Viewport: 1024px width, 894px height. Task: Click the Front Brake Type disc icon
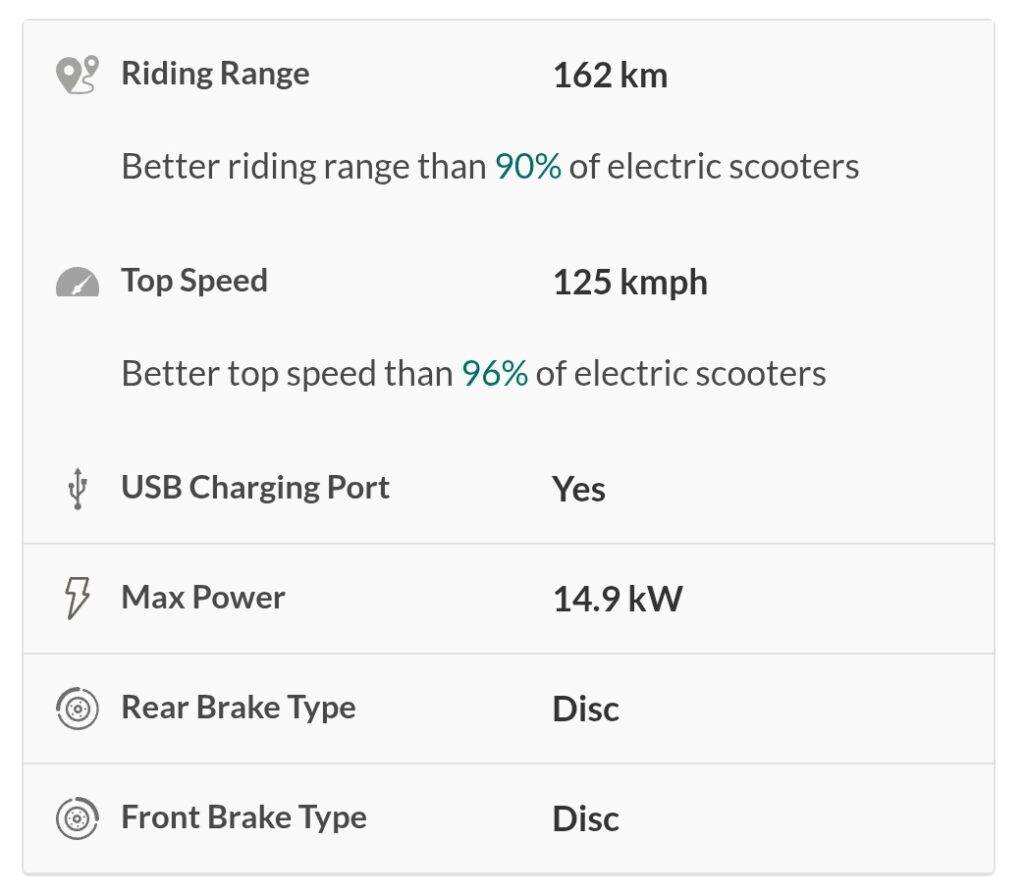click(x=77, y=819)
